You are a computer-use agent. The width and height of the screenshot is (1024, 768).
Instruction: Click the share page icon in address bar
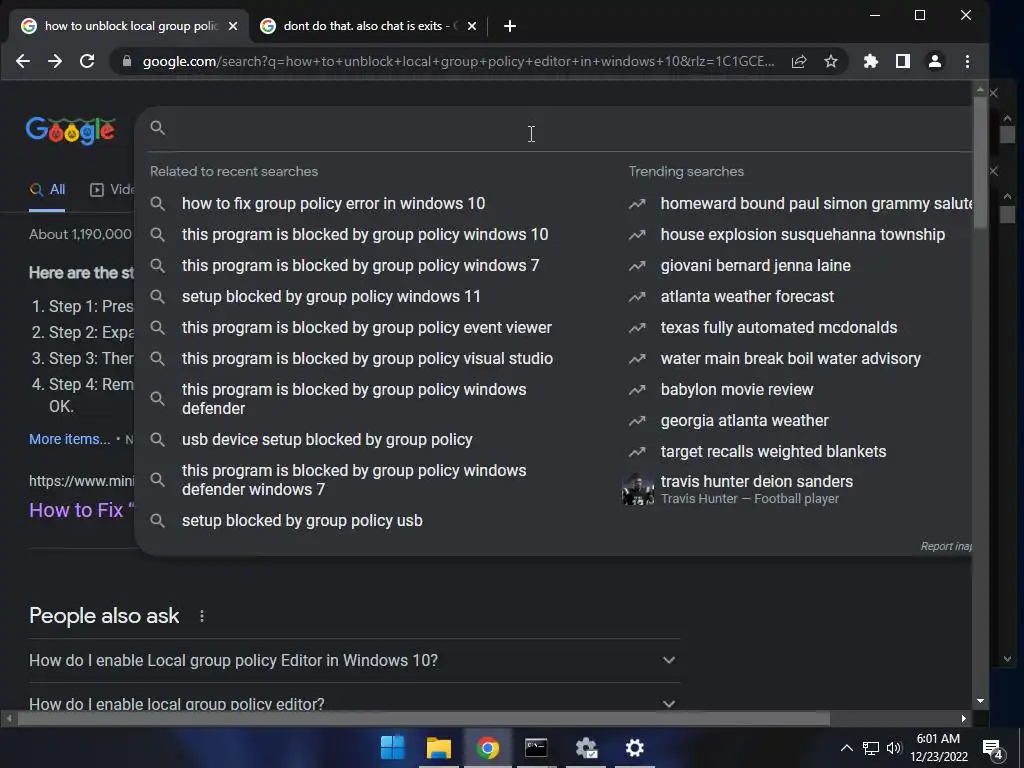pyautogui.click(x=799, y=61)
